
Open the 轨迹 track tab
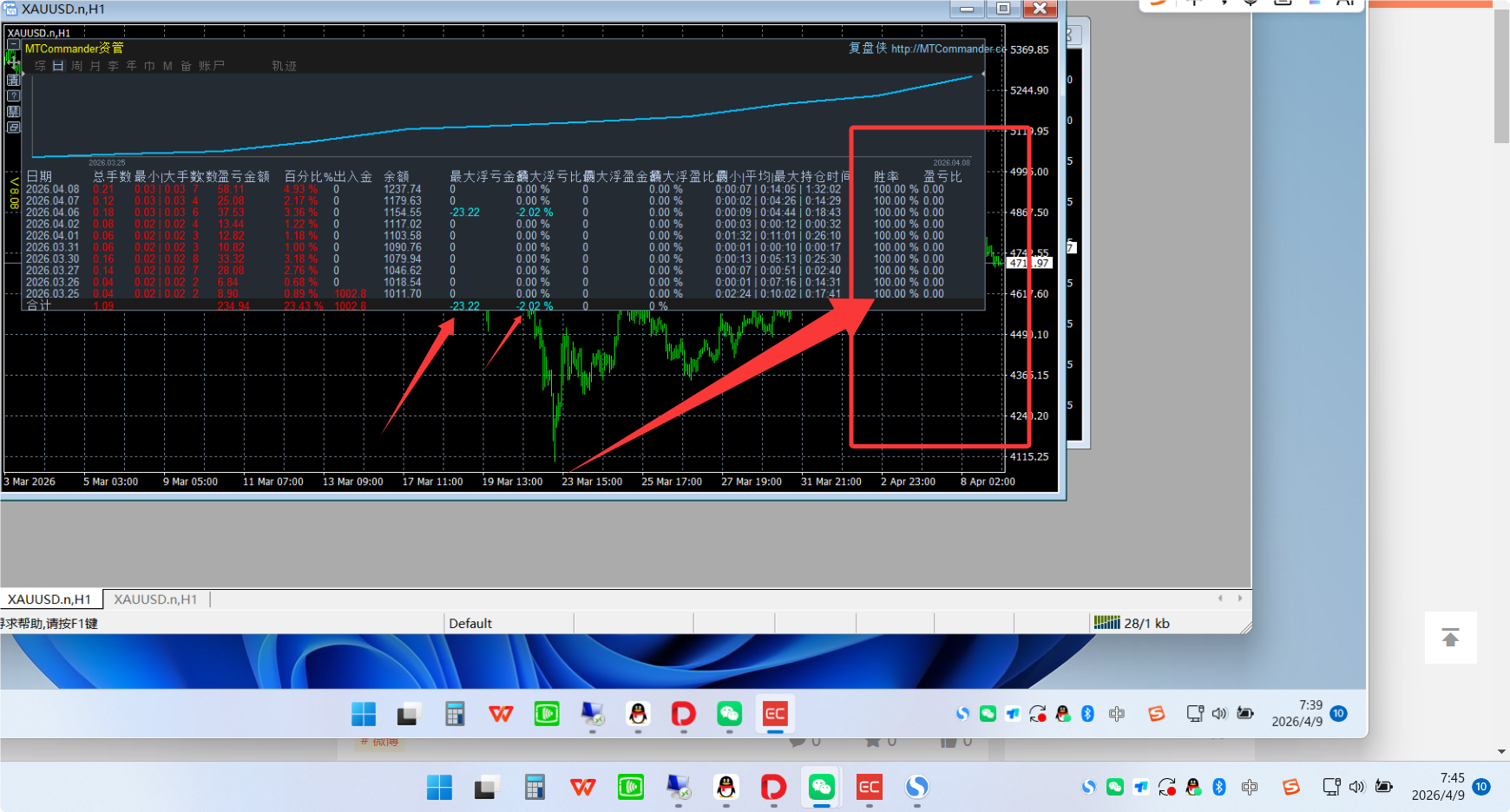point(284,66)
